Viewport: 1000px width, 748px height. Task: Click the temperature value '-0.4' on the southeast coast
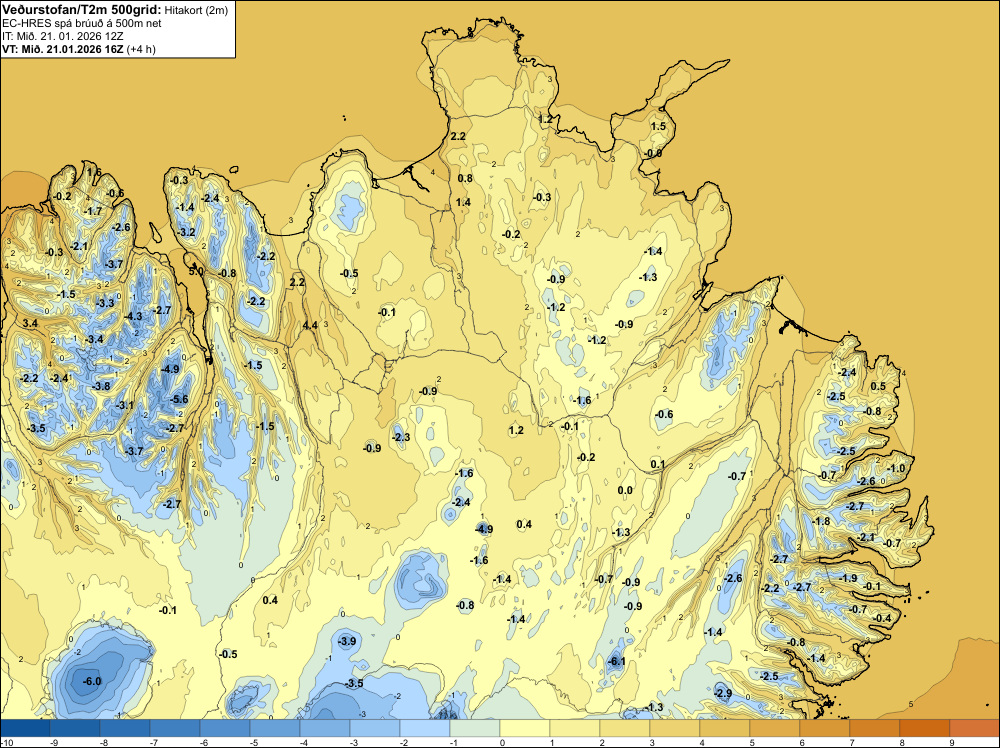click(x=883, y=618)
